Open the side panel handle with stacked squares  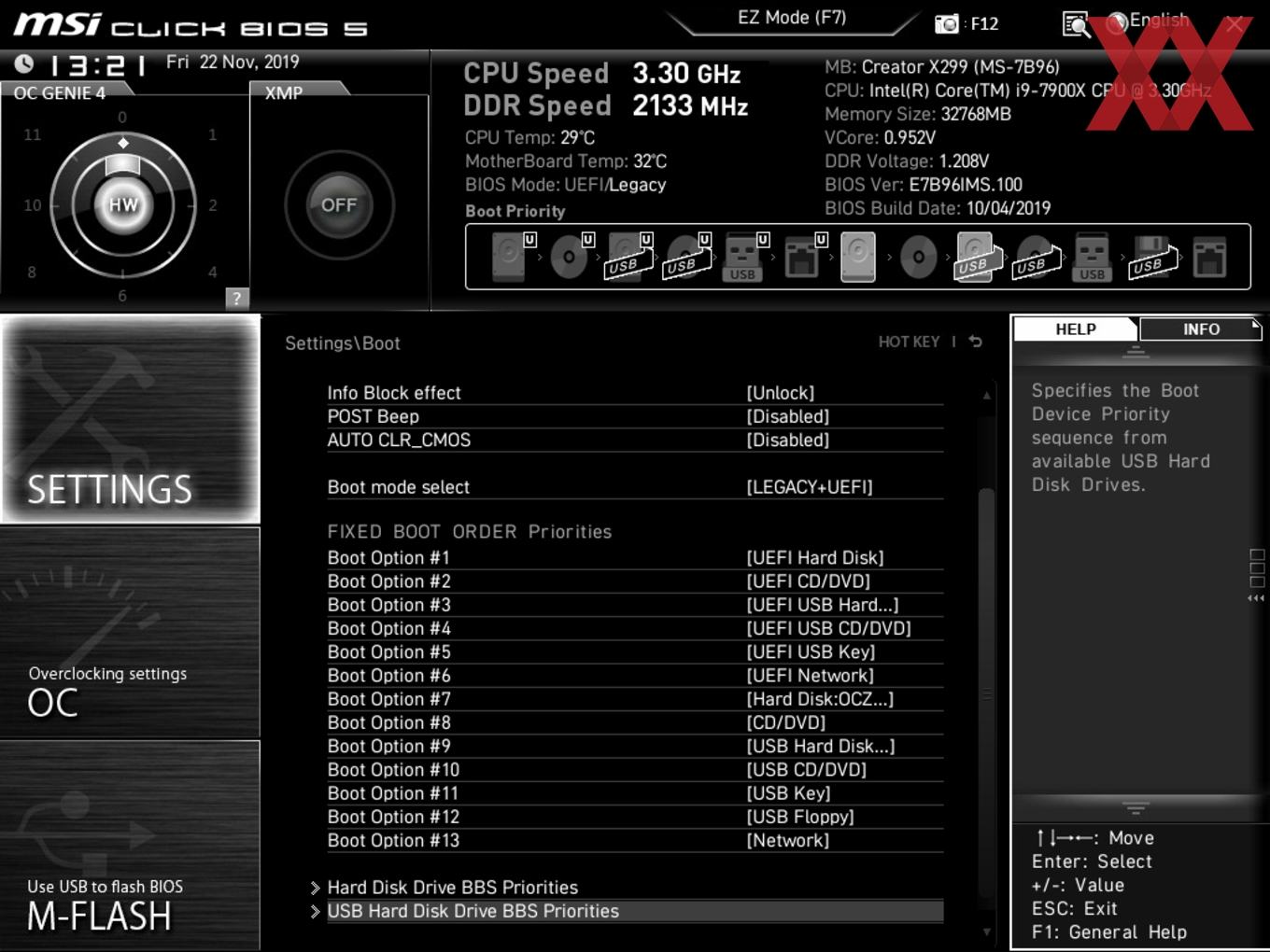(x=1257, y=575)
